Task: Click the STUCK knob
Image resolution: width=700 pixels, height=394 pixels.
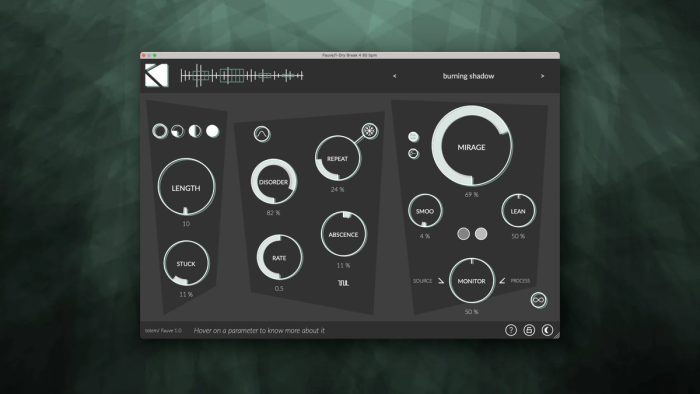Action: click(186, 263)
